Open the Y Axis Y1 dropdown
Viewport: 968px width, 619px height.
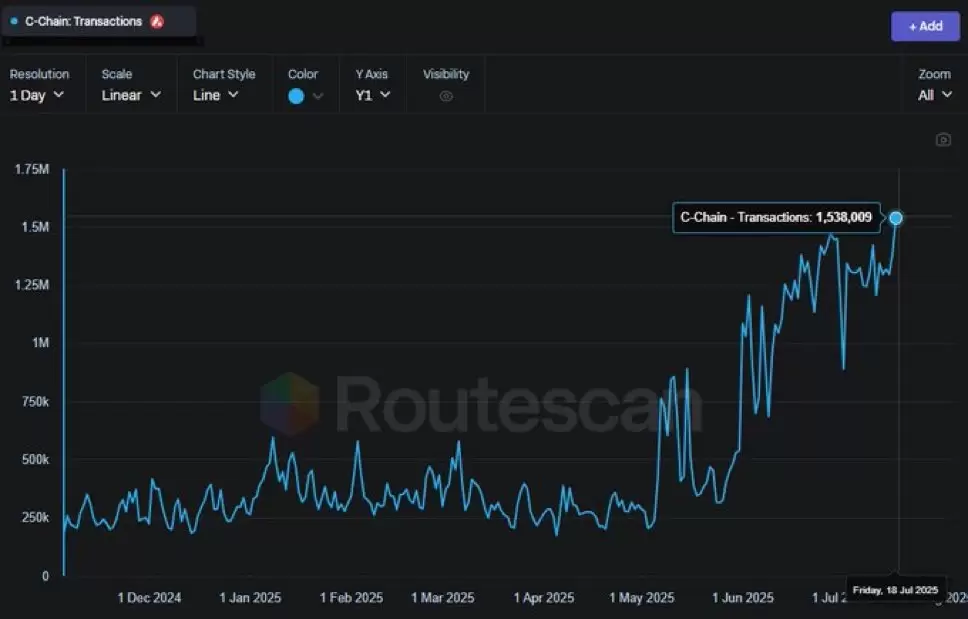click(373, 95)
